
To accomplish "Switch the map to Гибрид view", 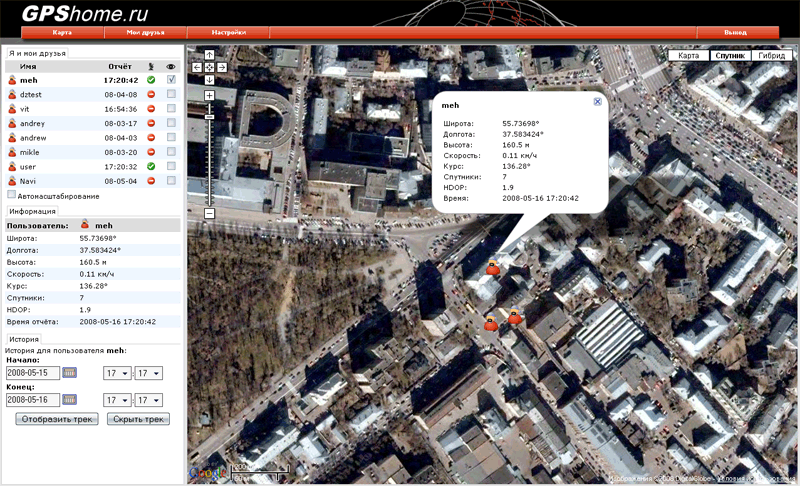I will [x=771, y=56].
